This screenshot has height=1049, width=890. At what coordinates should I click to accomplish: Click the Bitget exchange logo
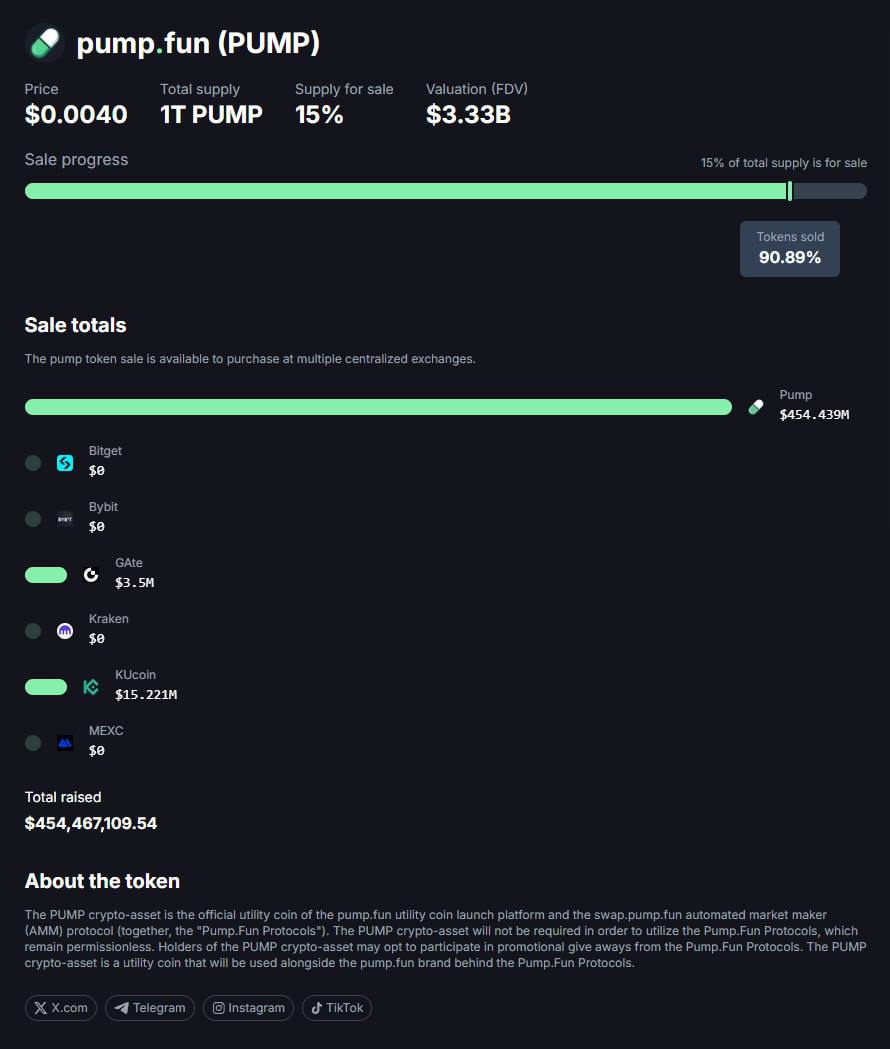(x=65, y=463)
